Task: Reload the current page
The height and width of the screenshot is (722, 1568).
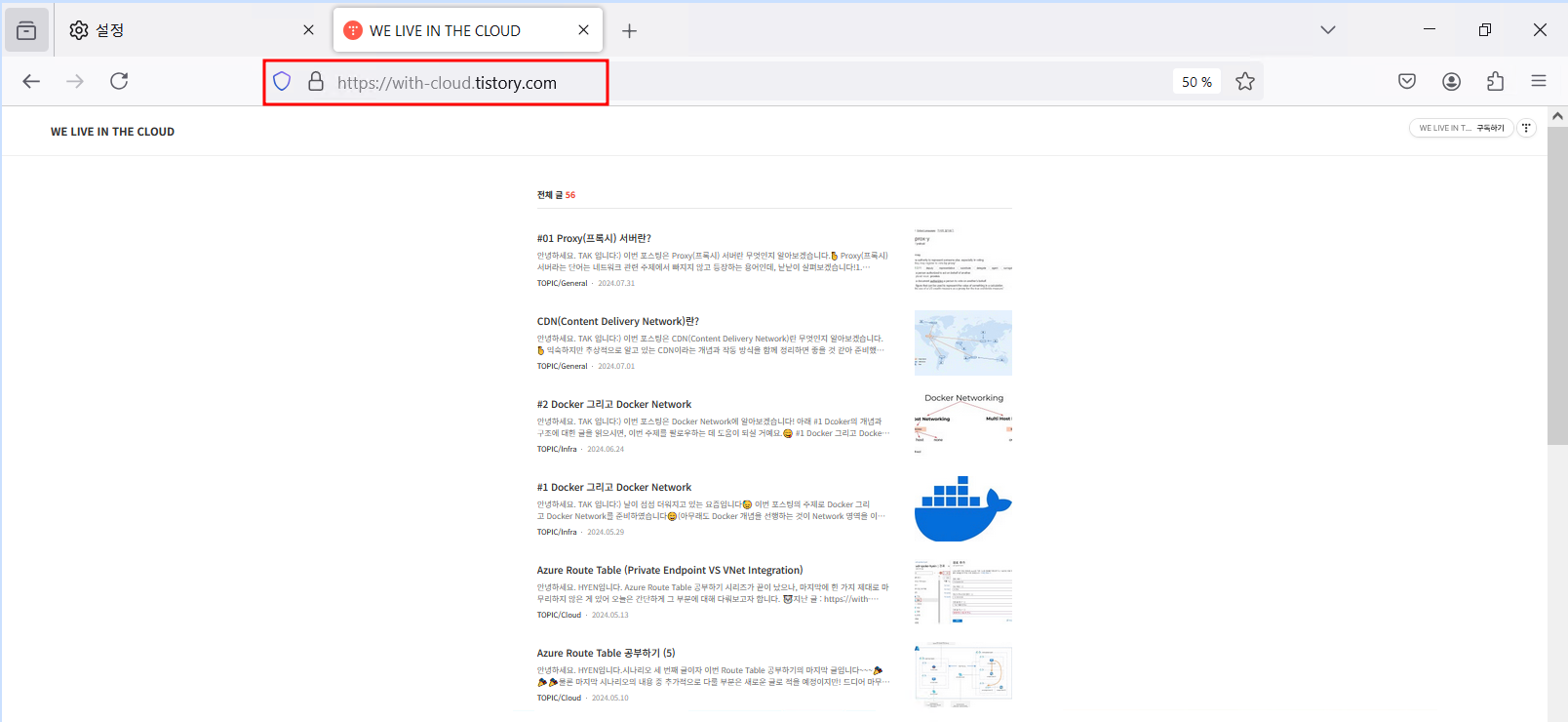Action: 119,81
